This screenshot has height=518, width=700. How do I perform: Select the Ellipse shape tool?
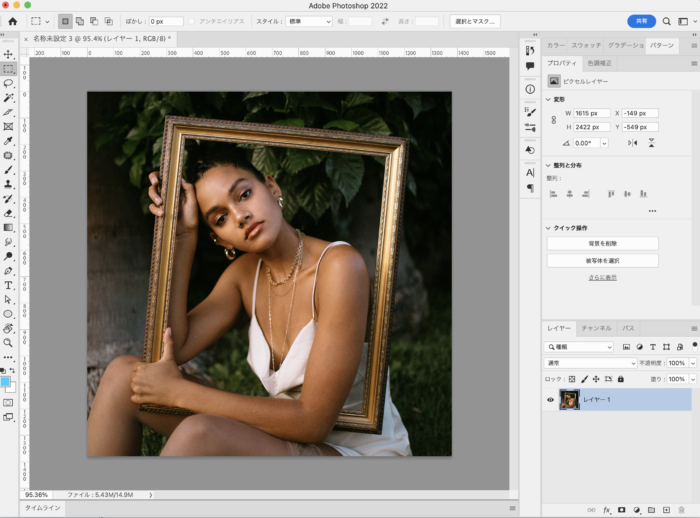(8, 314)
